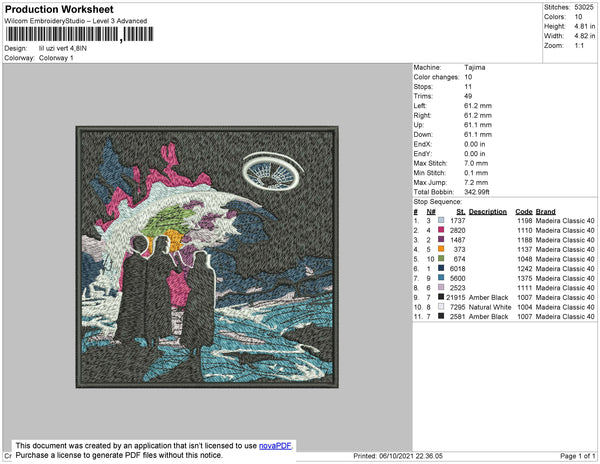Click the 'St.' column header
The height and width of the screenshot is (464, 600).
point(461,212)
